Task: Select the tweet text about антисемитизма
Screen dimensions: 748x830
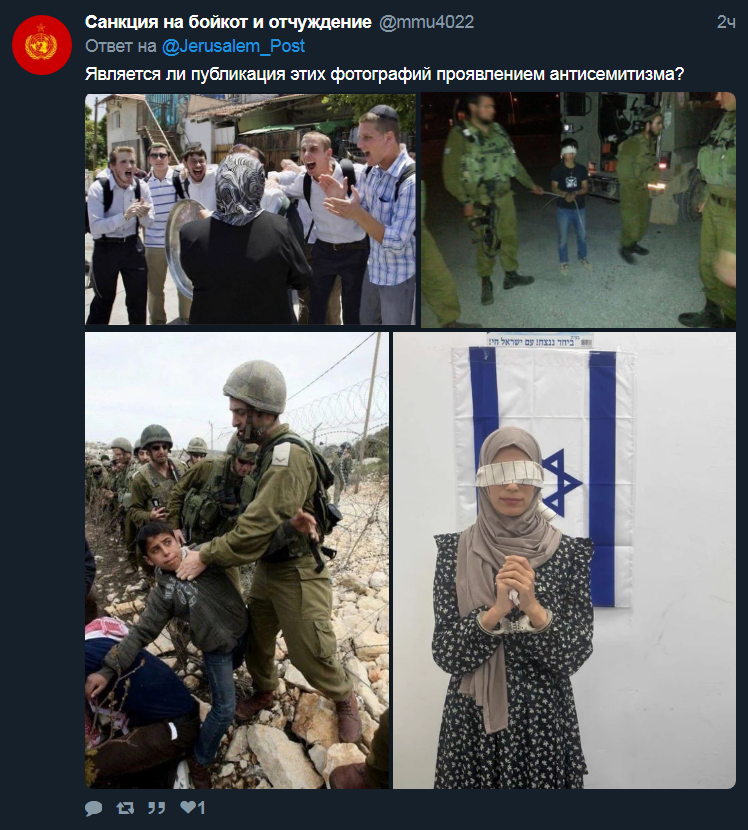Action: [x=385, y=74]
